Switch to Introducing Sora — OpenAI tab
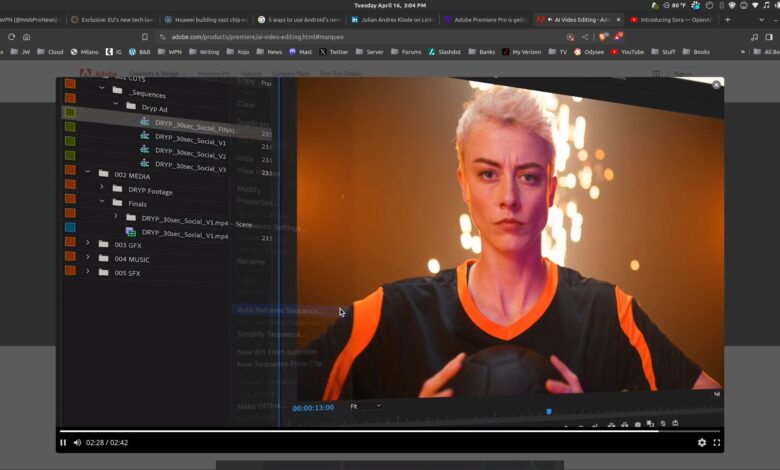The width and height of the screenshot is (780, 470). (672, 20)
